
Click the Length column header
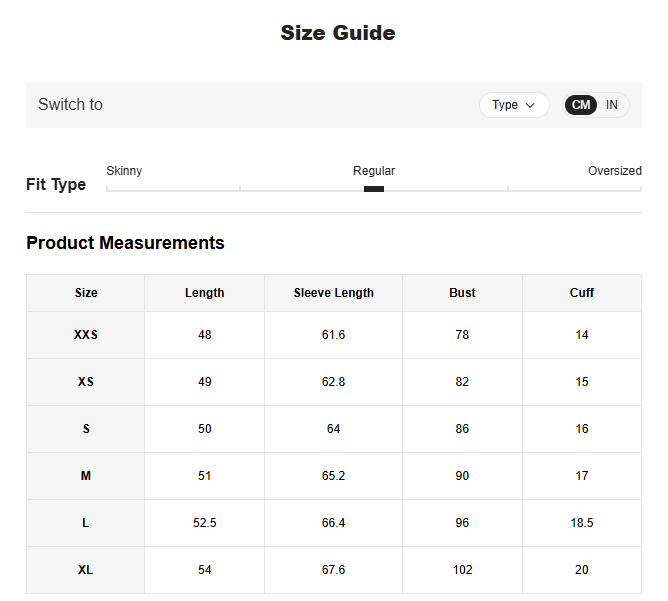click(205, 293)
